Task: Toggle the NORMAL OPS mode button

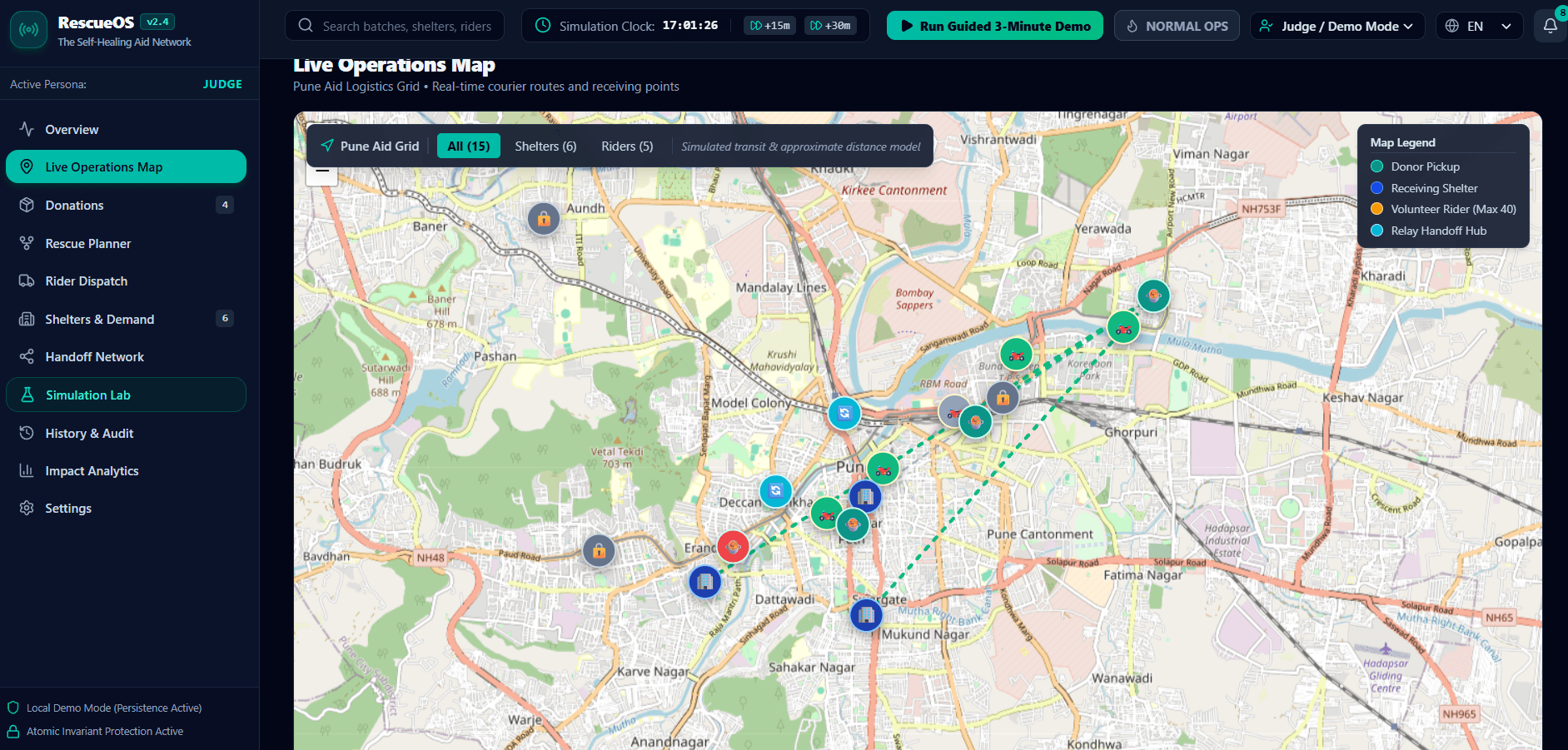Action: tap(1177, 26)
